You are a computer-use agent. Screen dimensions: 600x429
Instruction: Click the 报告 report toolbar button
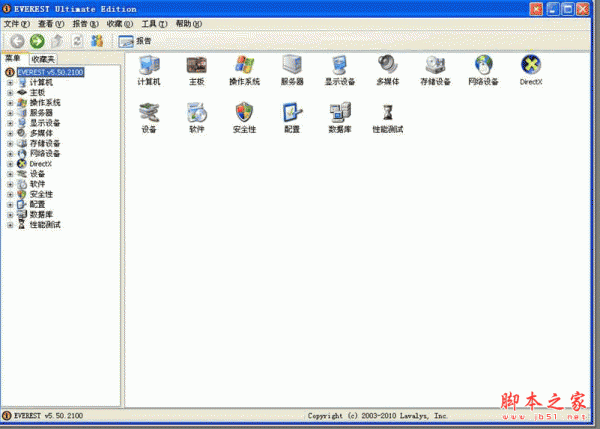point(135,41)
